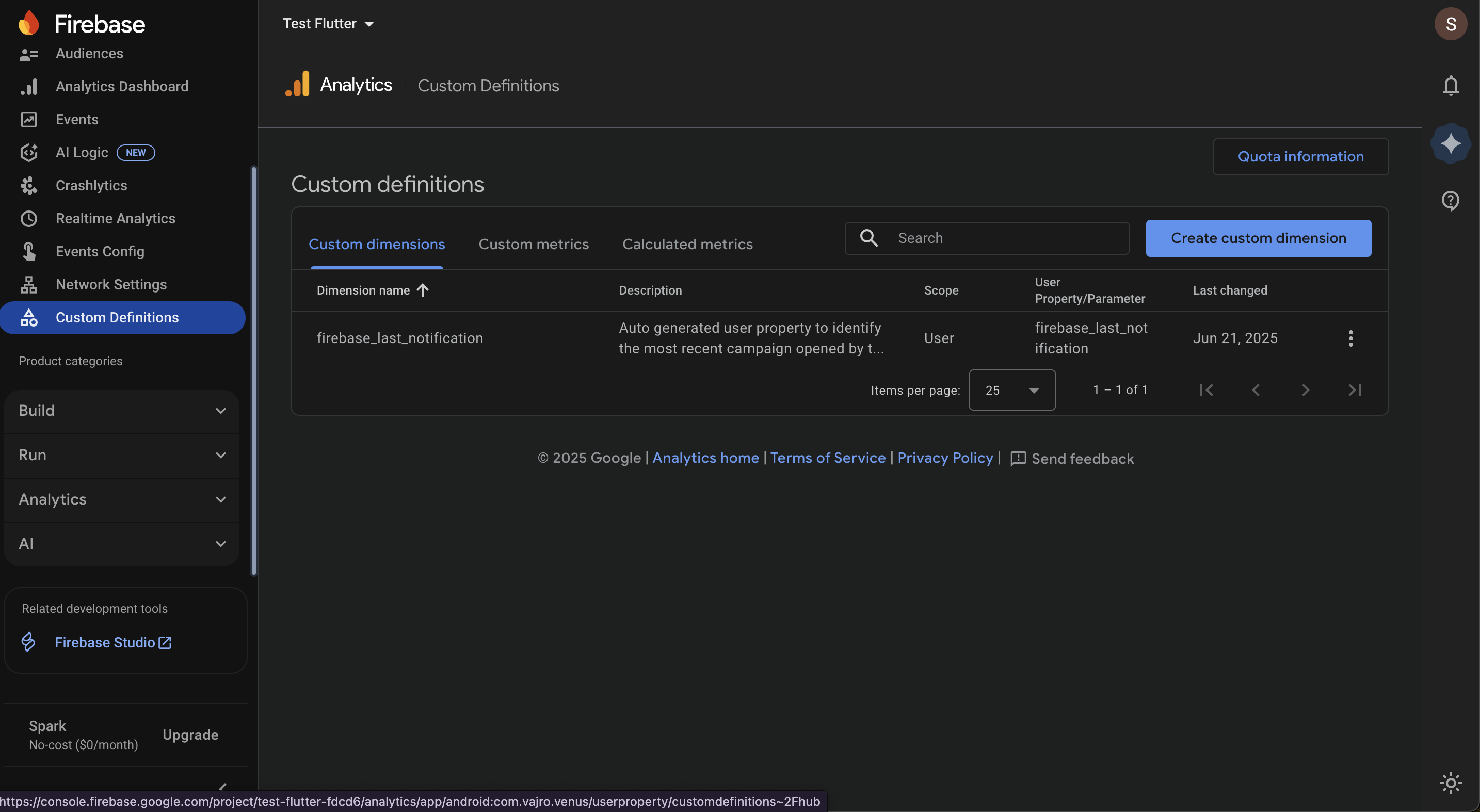Click Create custom dimension button

click(1258, 238)
